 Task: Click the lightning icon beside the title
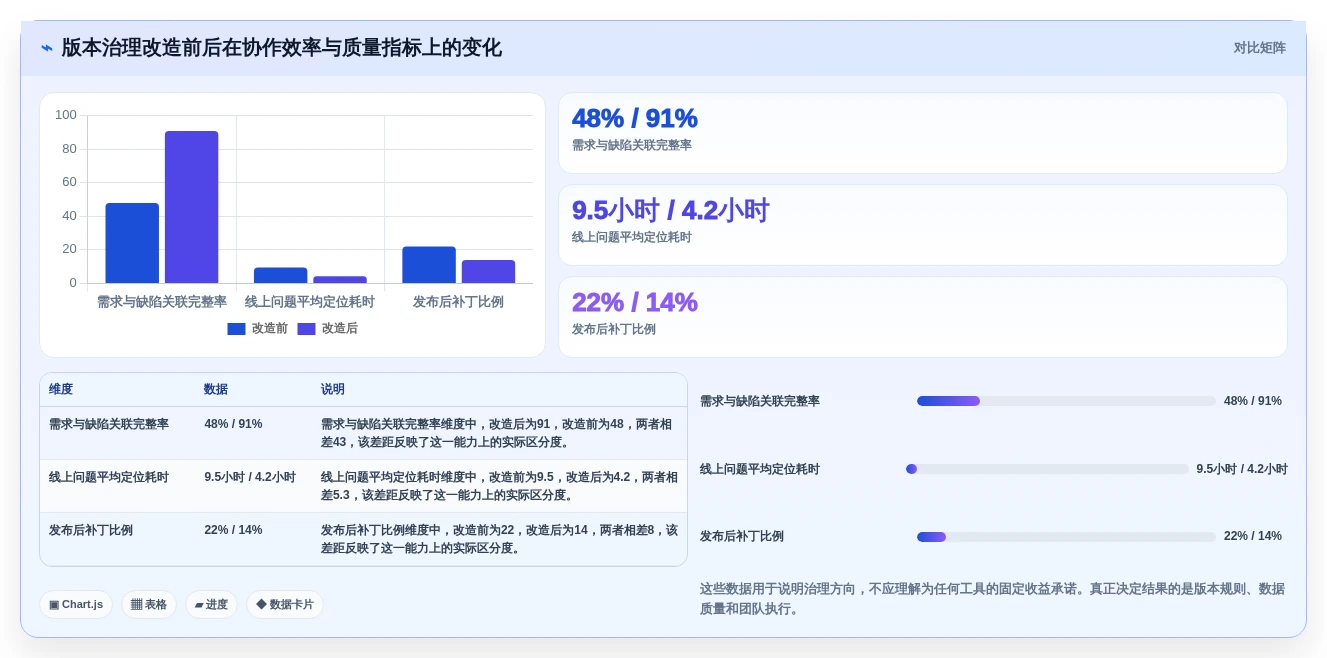click(47, 48)
